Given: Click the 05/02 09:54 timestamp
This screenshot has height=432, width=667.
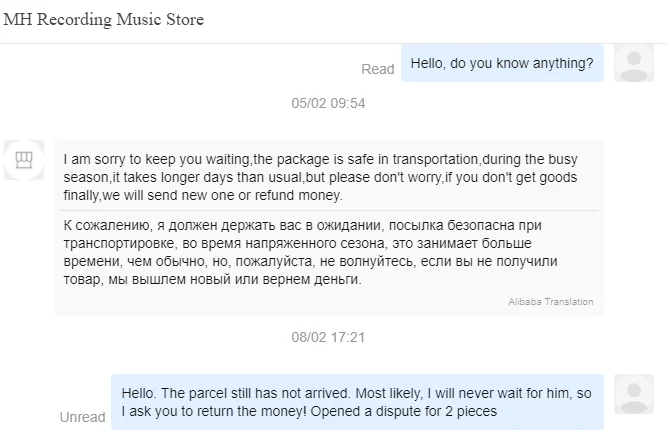Looking at the screenshot, I should tap(328, 103).
